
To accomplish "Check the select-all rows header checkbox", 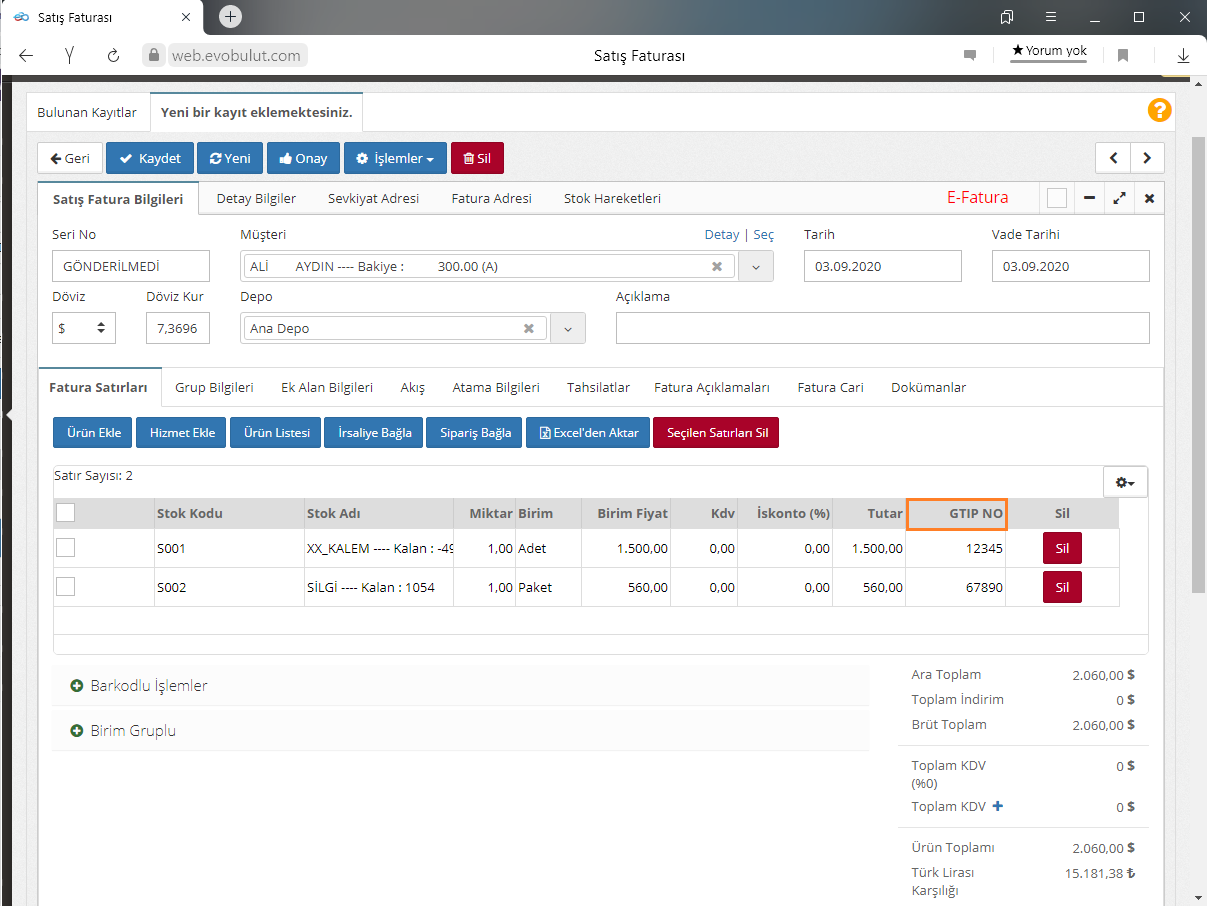I will 66,513.
